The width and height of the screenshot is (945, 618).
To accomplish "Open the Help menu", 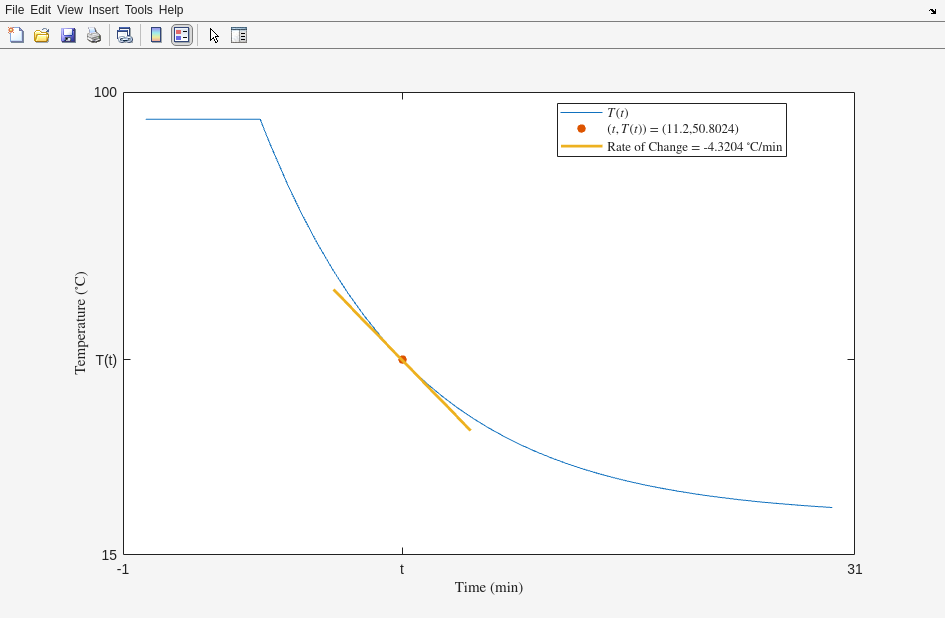I will (171, 10).
